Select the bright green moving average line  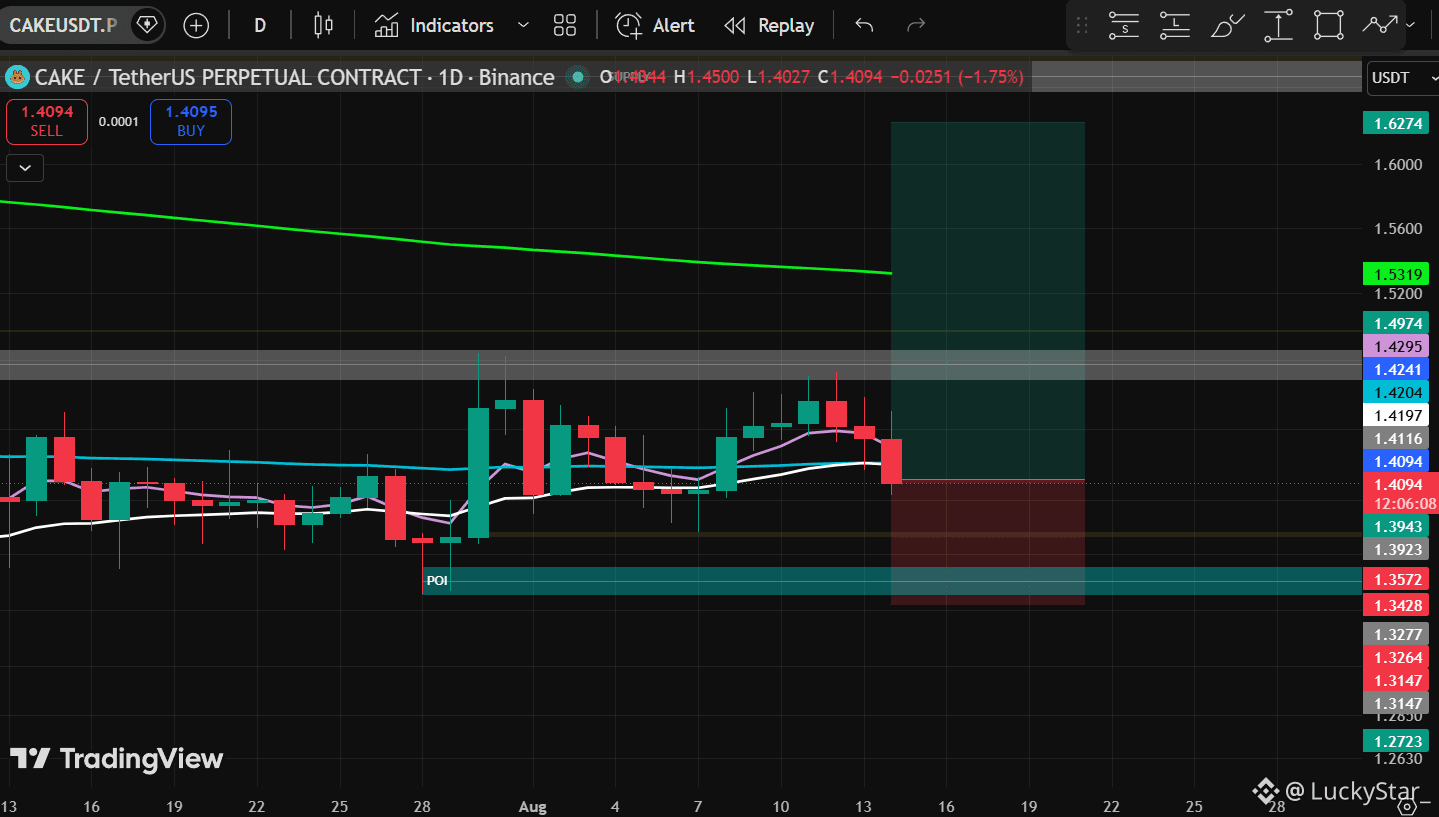pyautogui.click(x=445, y=242)
